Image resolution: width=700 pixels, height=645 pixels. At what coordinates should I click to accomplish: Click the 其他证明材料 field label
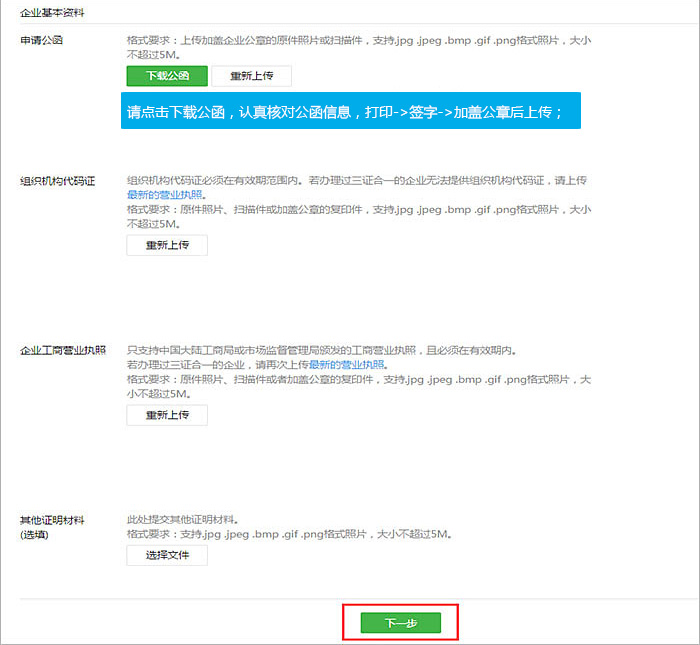pos(52,520)
